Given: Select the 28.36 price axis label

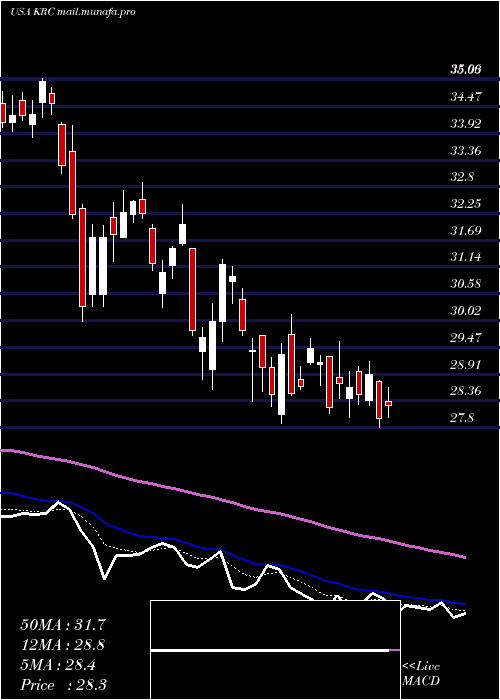Looking at the screenshot, I should 466,391.
